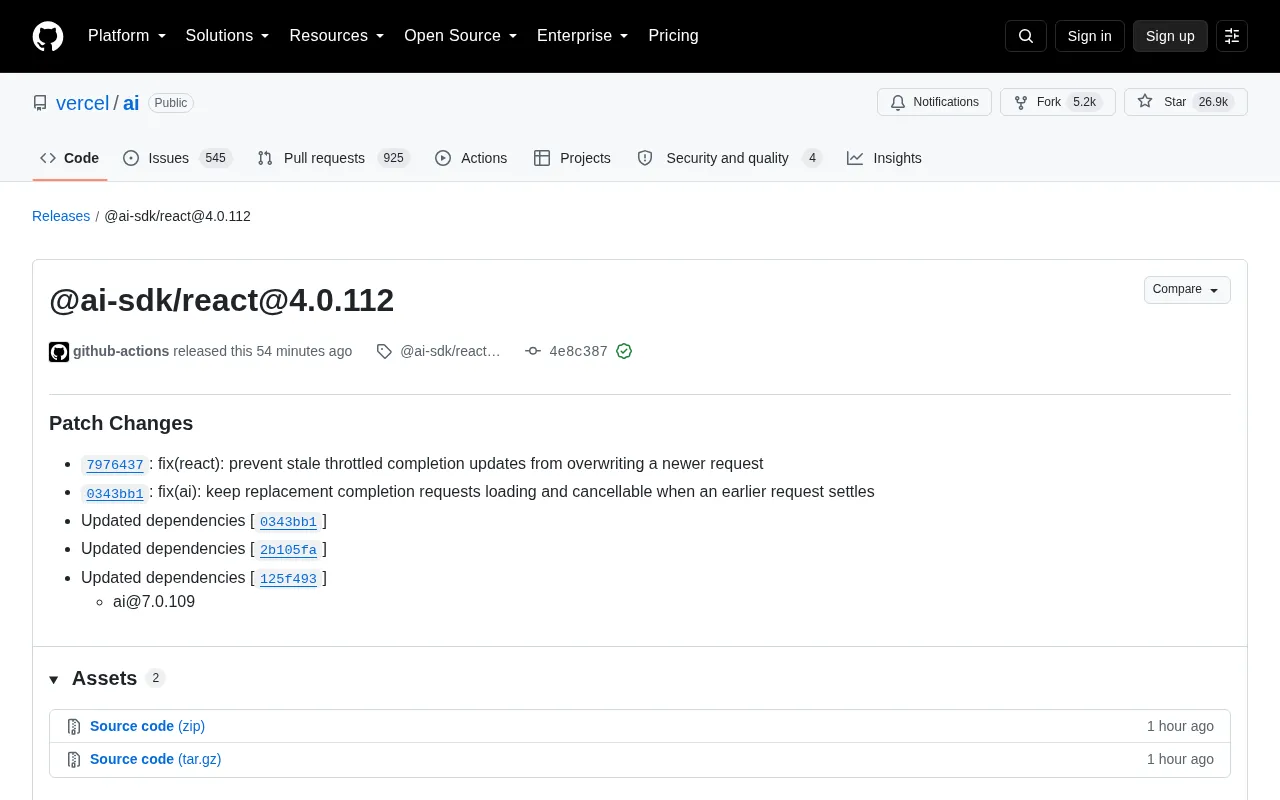This screenshot has width=1280, height=800.
Task: Switch to the Issues tab
Action: click(x=177, y=158)
